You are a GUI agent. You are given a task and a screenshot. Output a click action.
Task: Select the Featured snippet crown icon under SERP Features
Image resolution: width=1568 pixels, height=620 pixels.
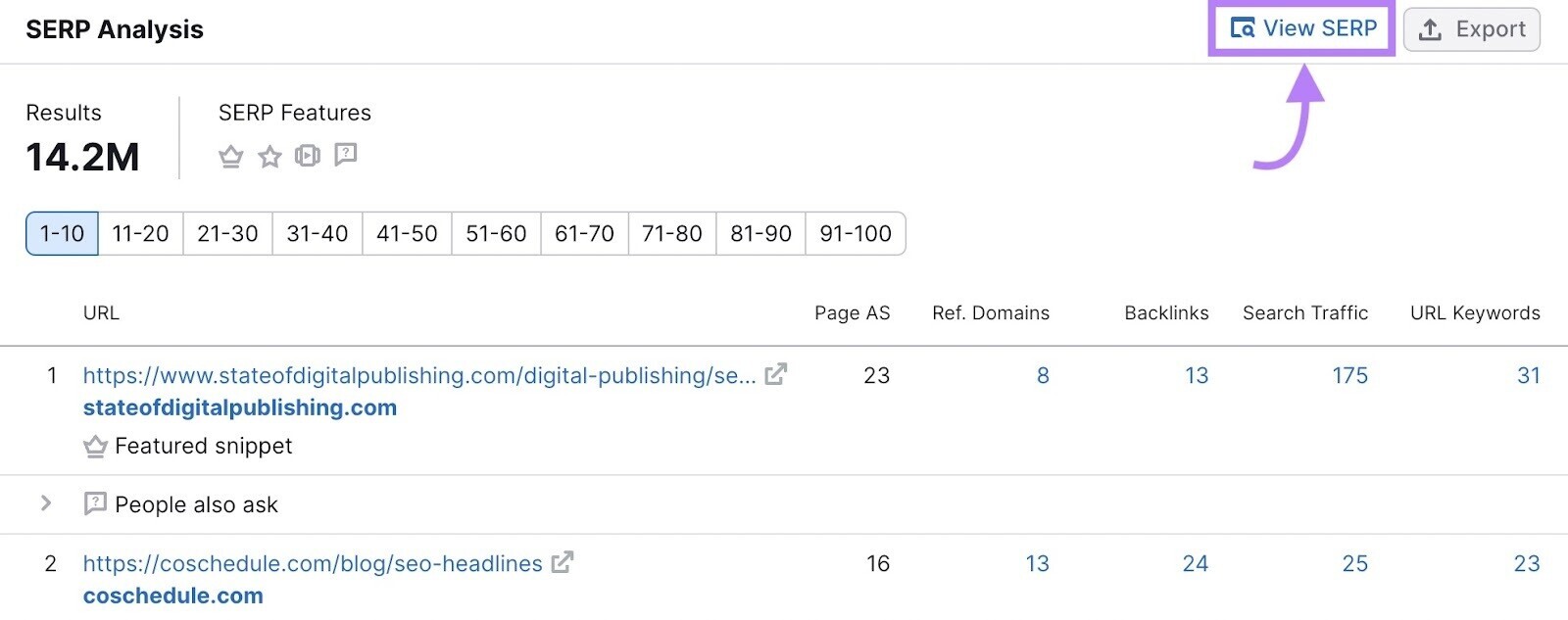point(230,156)
